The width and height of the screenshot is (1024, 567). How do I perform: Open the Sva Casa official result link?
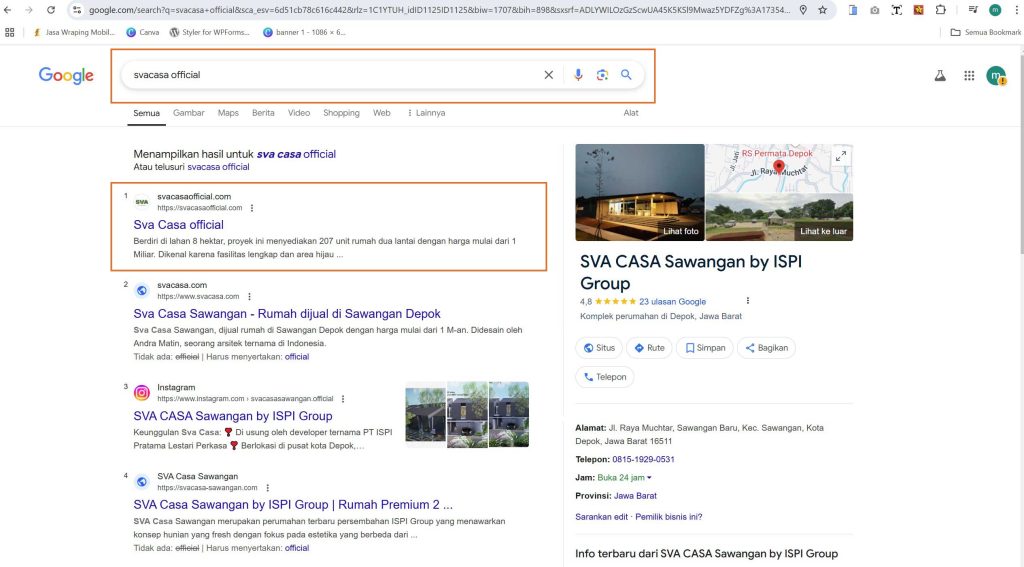pos(178,225)
